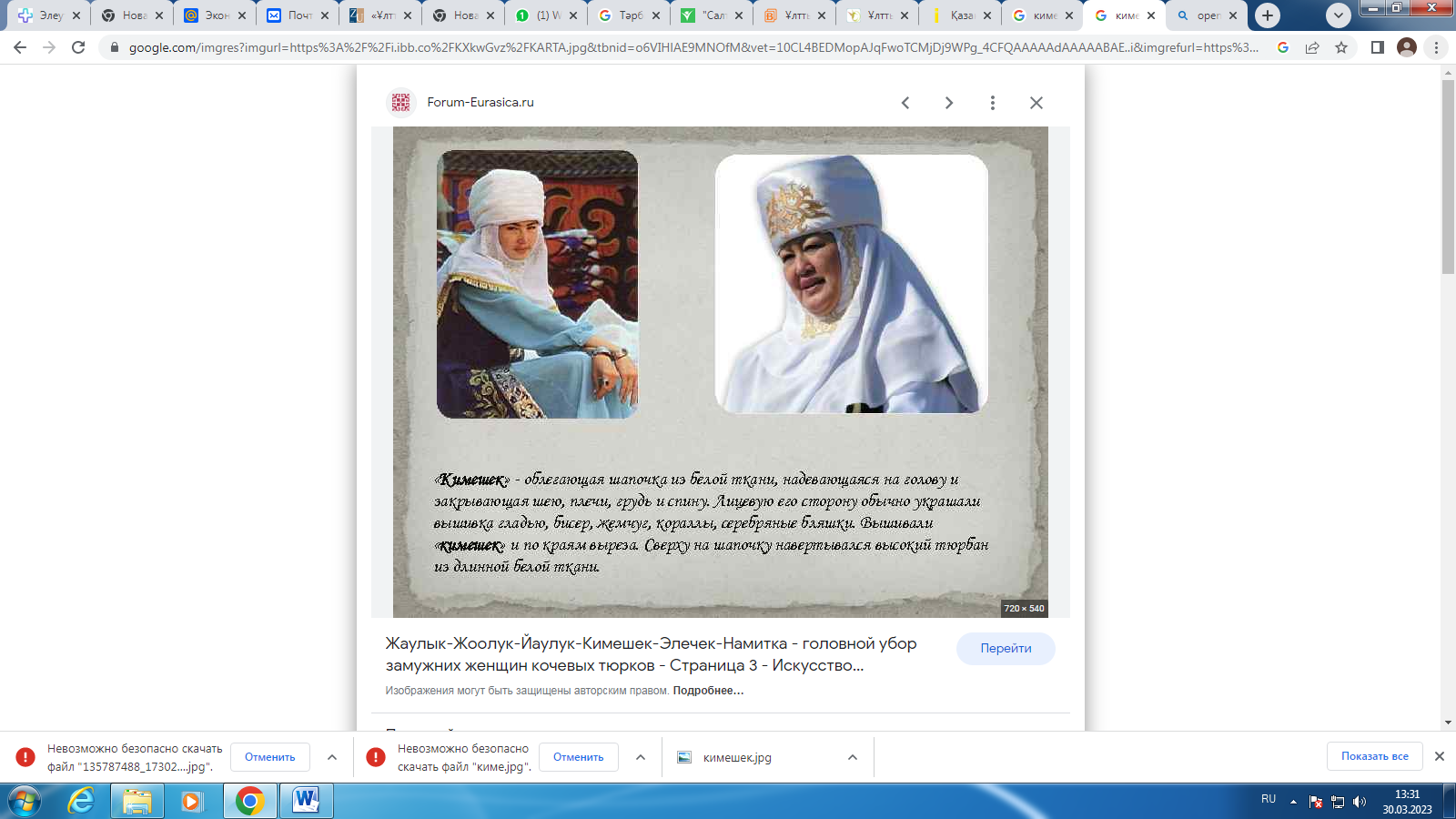Screen dimensions: 1456x819
Task: Close the image preview panel
Action: 1036,103
